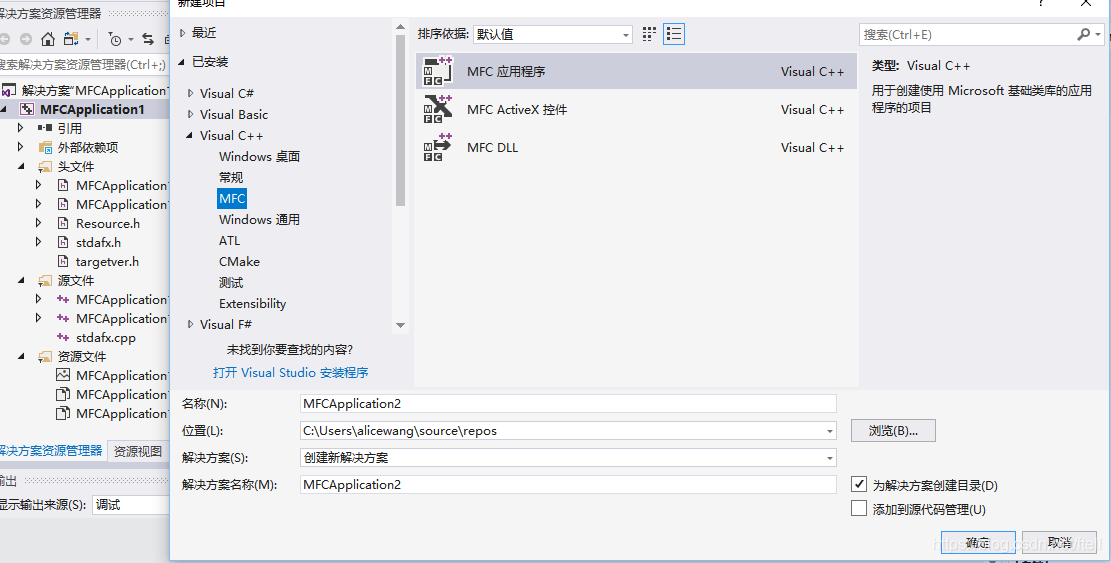1111x563 pixels.
Task: Select the MFC category
Action: click(232, 198)
